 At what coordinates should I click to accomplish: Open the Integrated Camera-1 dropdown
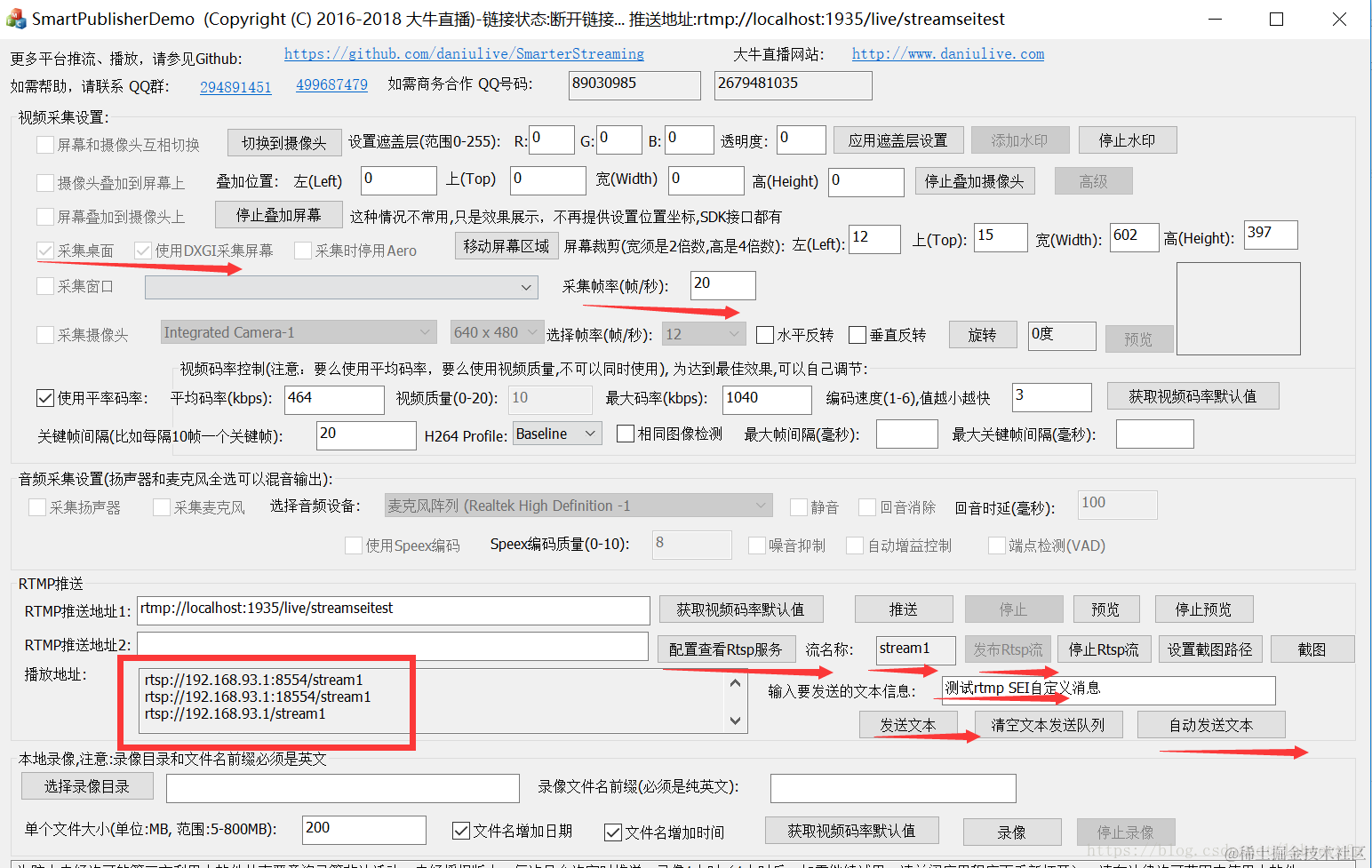coord(299,332)
